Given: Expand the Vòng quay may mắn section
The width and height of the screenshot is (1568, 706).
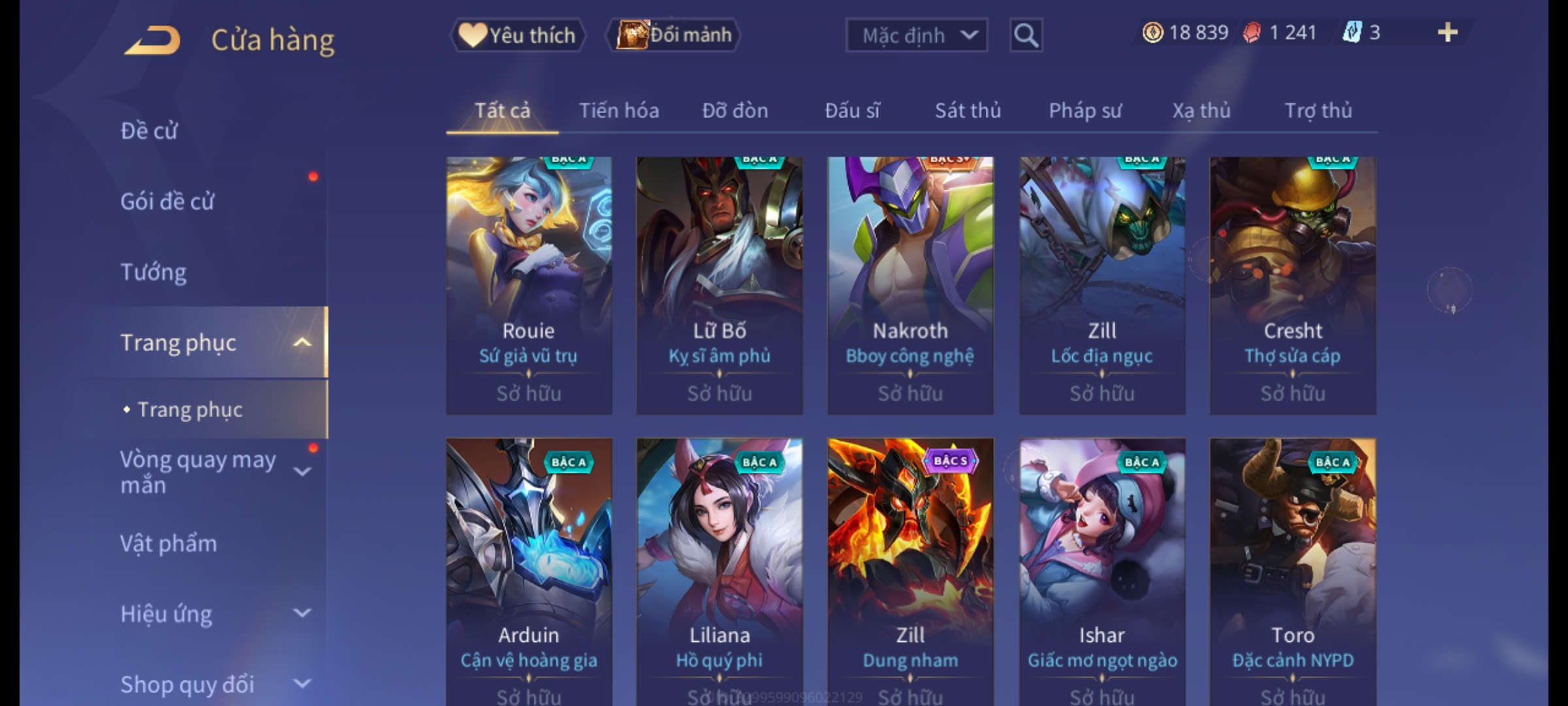Looking at the screenshot, I should [x=302, y=471].
